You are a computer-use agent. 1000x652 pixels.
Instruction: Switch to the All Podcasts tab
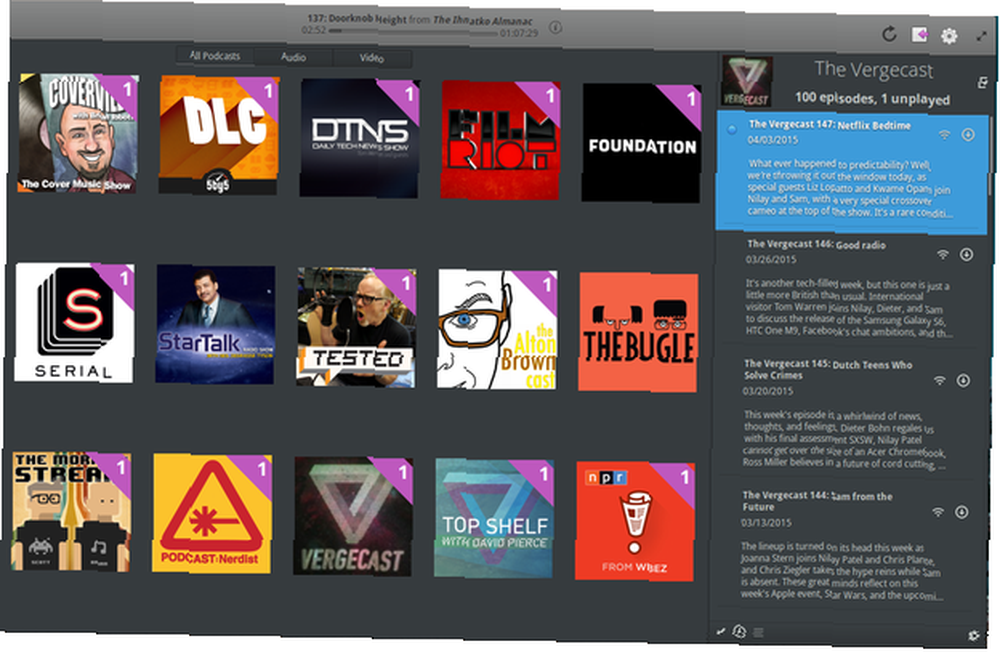[x=215, y=56]
